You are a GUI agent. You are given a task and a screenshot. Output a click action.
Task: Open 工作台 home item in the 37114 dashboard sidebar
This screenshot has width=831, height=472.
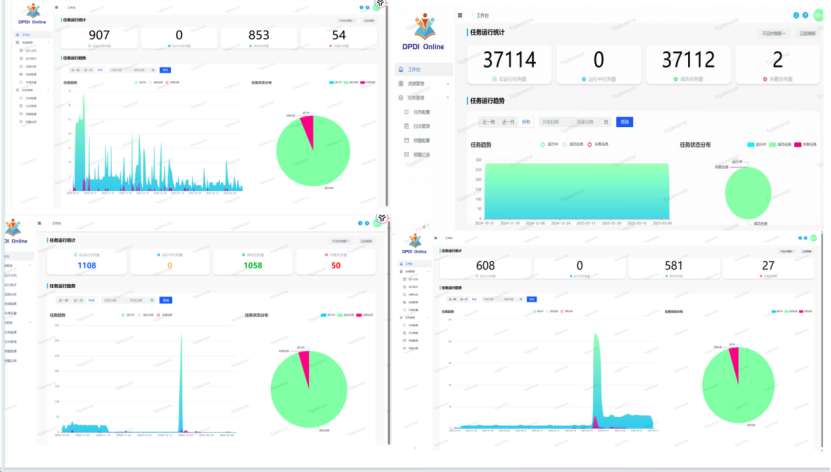(x=424, y=69)
